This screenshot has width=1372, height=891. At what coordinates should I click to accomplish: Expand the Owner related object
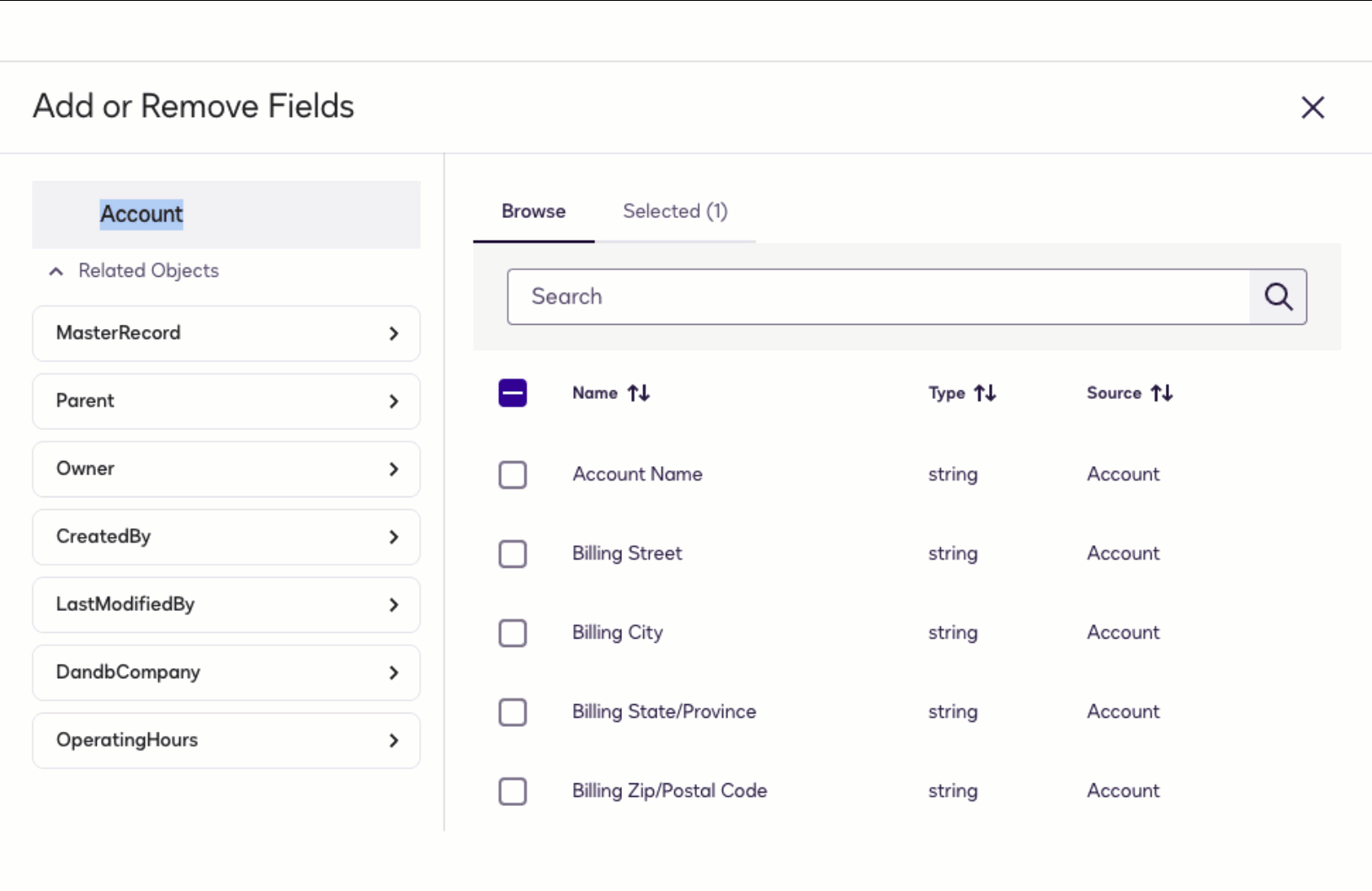pos(226,469)
